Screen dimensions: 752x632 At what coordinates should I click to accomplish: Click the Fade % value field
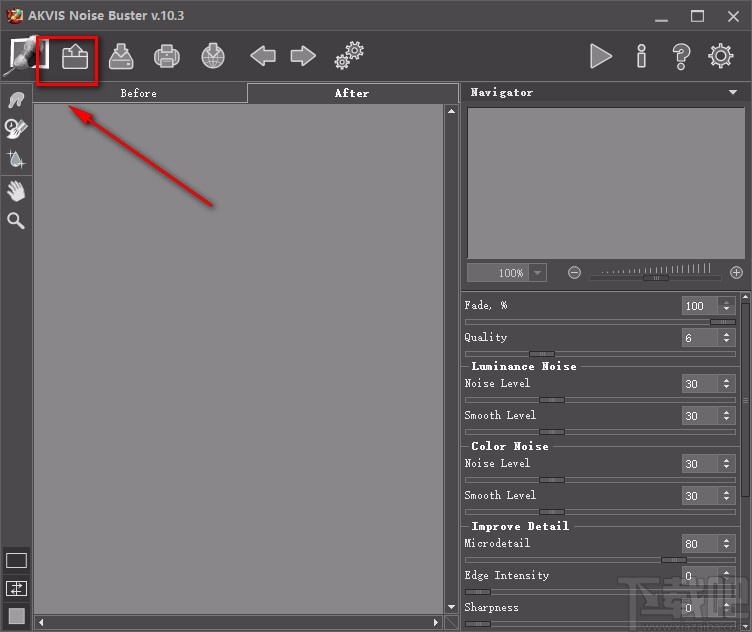[699, 305]
